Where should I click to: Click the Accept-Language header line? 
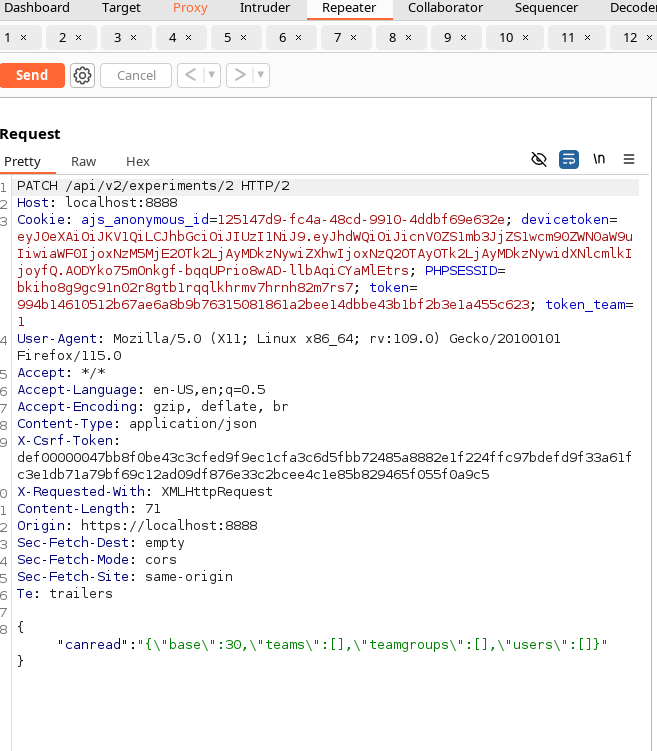point(141,390)
